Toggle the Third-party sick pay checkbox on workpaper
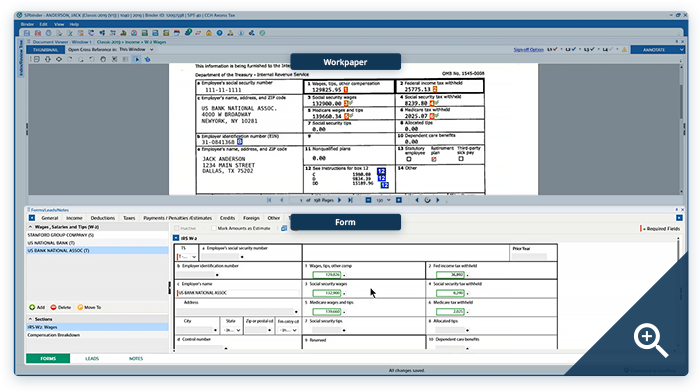700x392 pixels. tap(461, 158)
